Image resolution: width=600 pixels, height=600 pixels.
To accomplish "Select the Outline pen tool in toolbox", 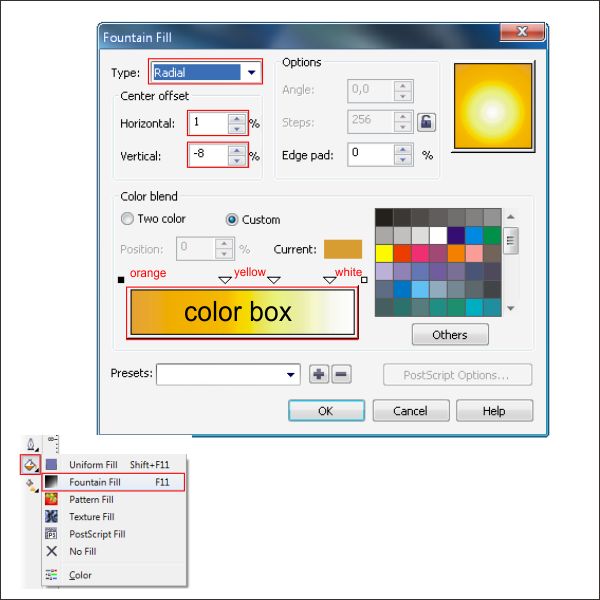I will point(31,445).
